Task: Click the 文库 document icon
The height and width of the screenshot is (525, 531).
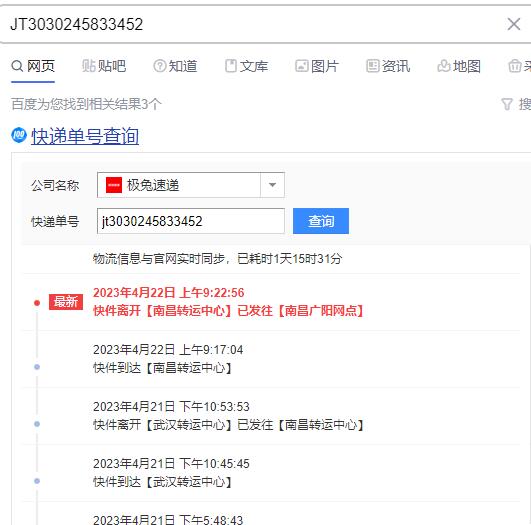Action: [x=231, y=66]
